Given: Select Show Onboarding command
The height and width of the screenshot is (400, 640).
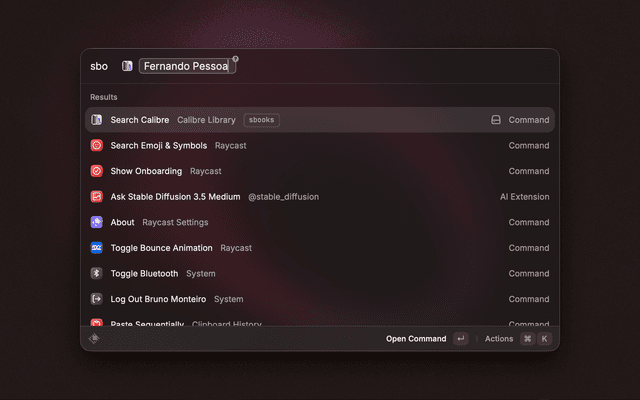Looking at the screenshot, I should [x=320, y=171].
